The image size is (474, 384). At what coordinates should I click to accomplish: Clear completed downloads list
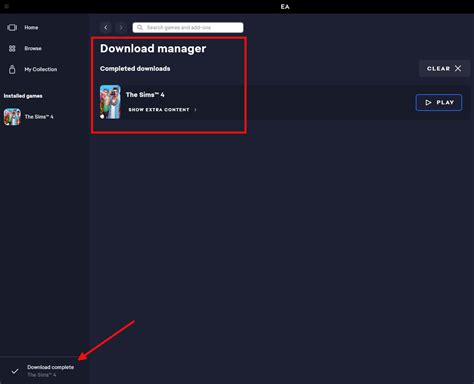[x=444, y=69]
